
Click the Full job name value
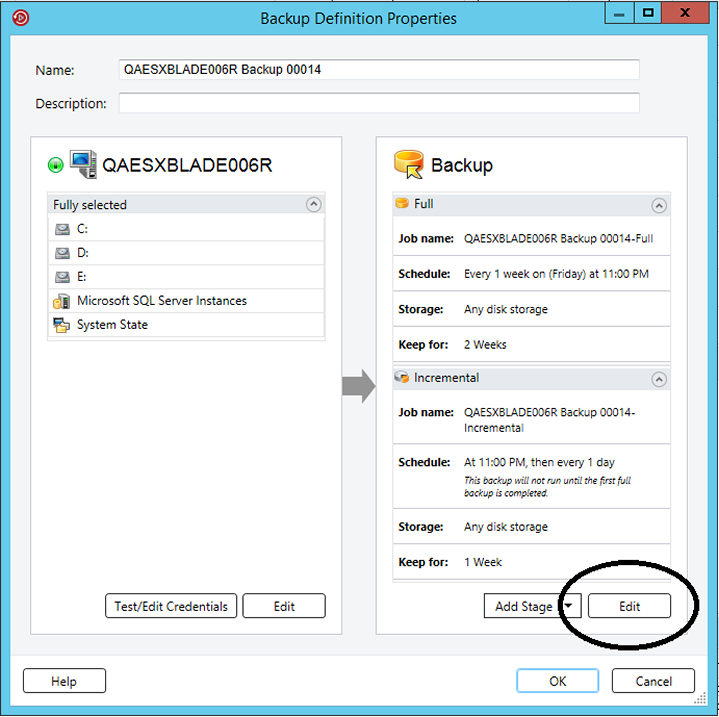(558, 238)
